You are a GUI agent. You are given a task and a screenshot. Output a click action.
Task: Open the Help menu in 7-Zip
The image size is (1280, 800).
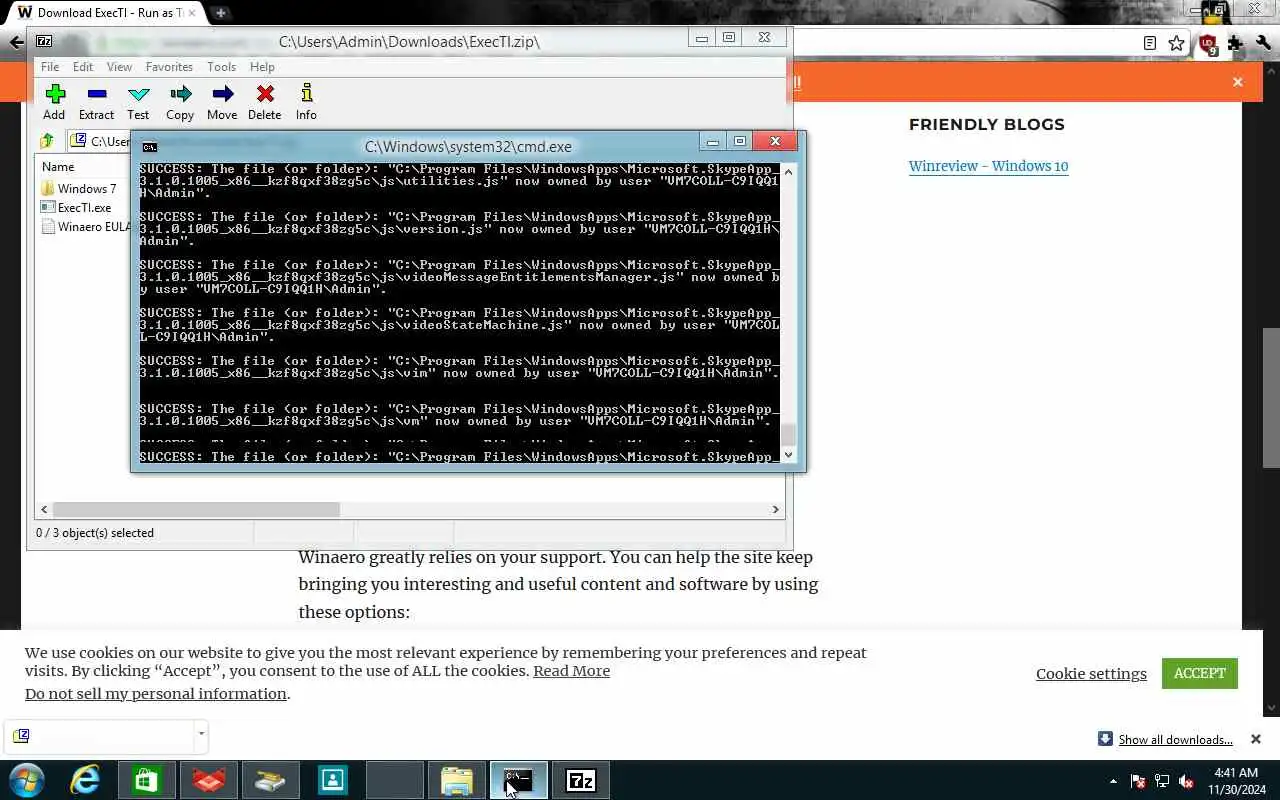262,67
